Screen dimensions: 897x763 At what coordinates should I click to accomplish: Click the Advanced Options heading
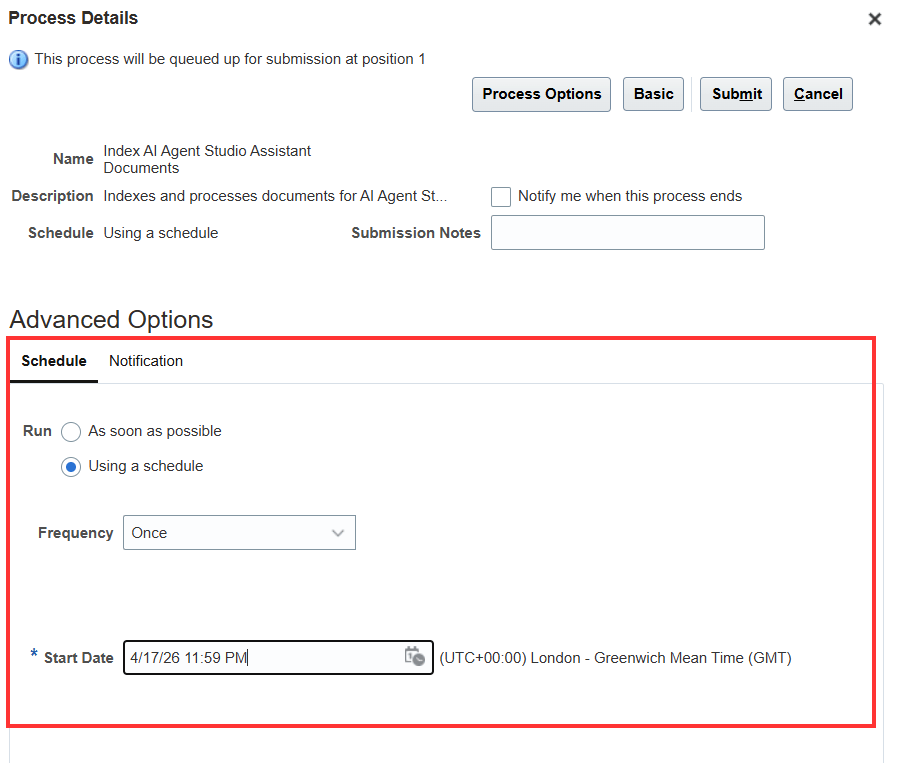coord(111,319)
